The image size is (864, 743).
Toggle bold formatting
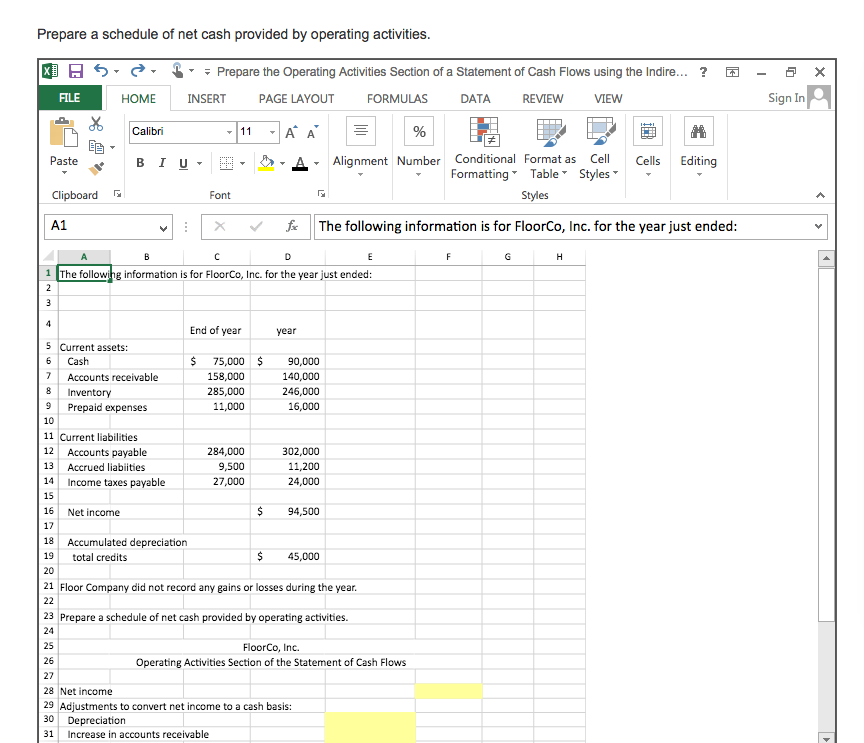[140, 162]
